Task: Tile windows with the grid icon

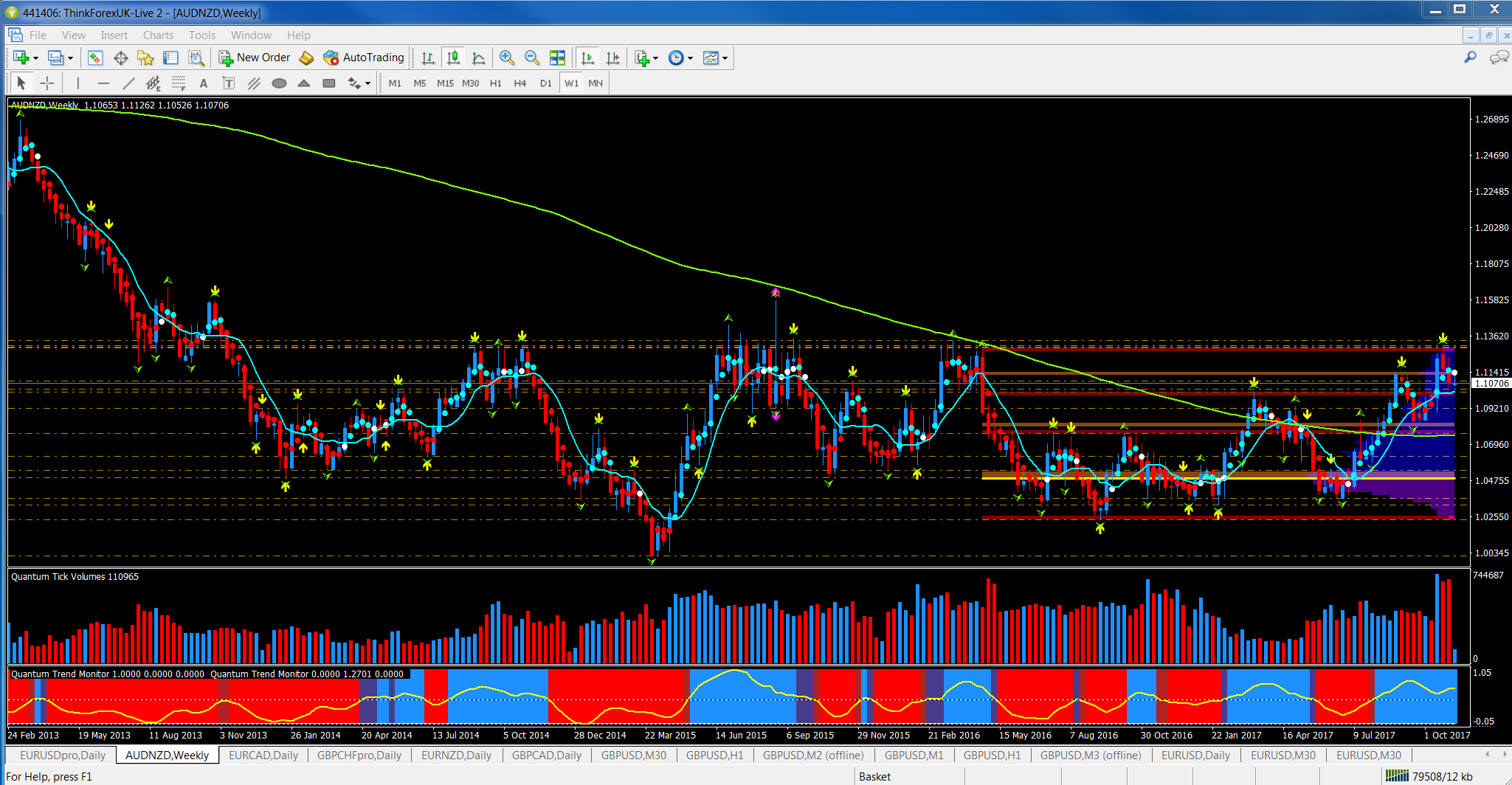Action: pos(557,58)
